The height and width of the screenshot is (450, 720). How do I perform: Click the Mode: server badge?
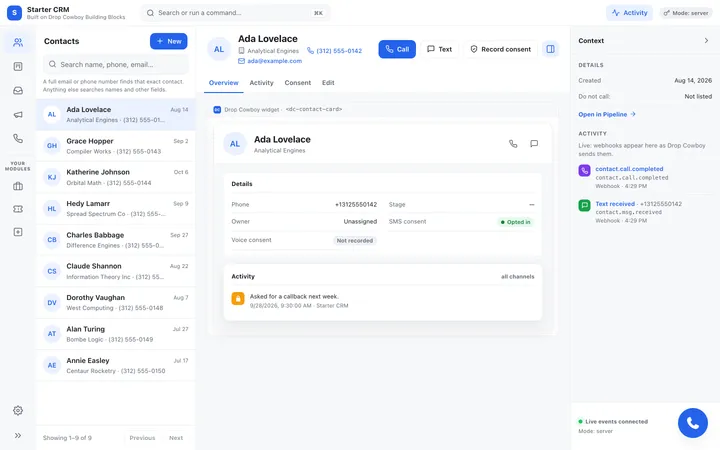[686, 13]
